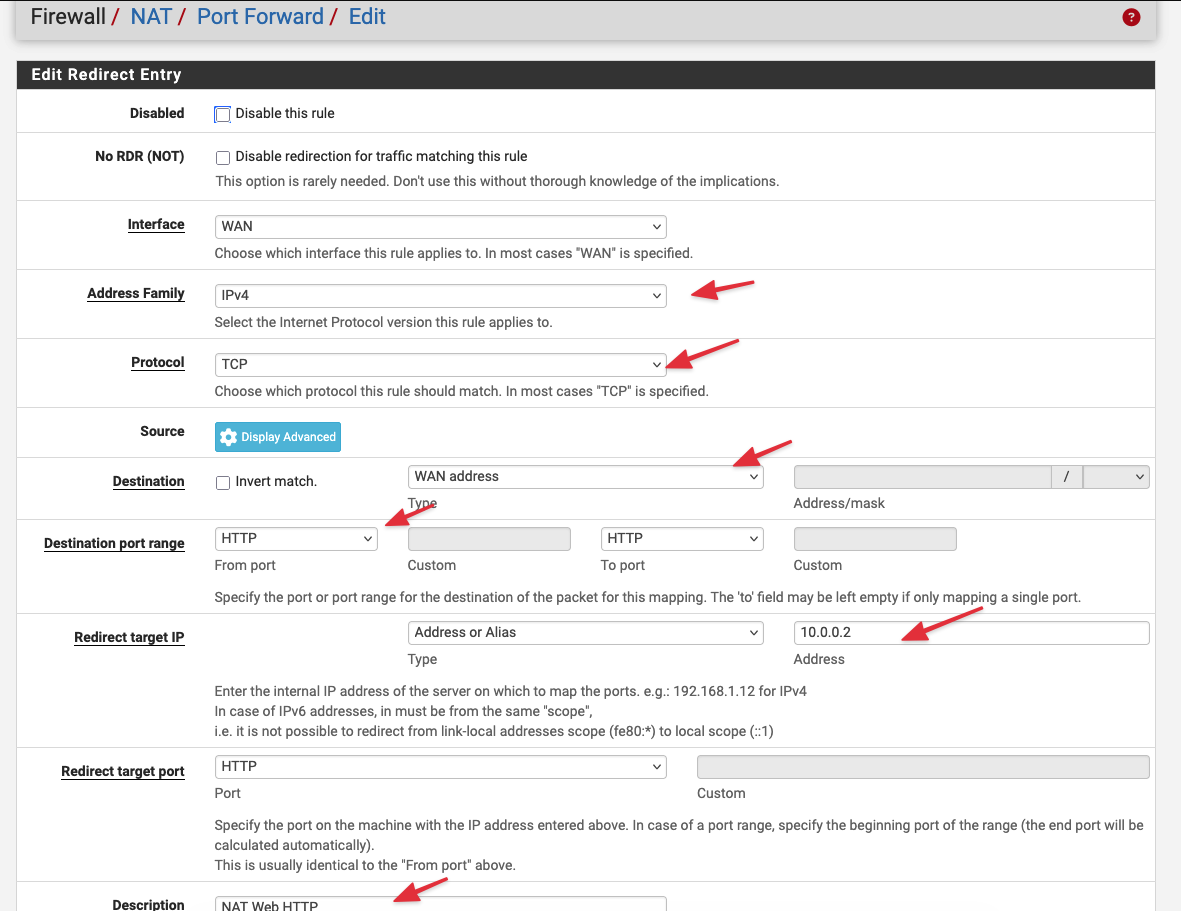Click the Redirect target port Custom field

922,767
